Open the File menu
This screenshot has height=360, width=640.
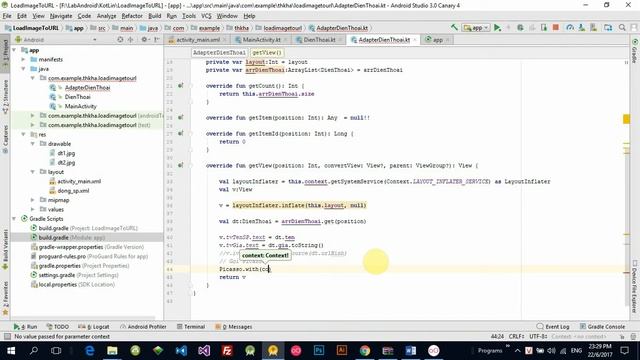coord(7,16)
